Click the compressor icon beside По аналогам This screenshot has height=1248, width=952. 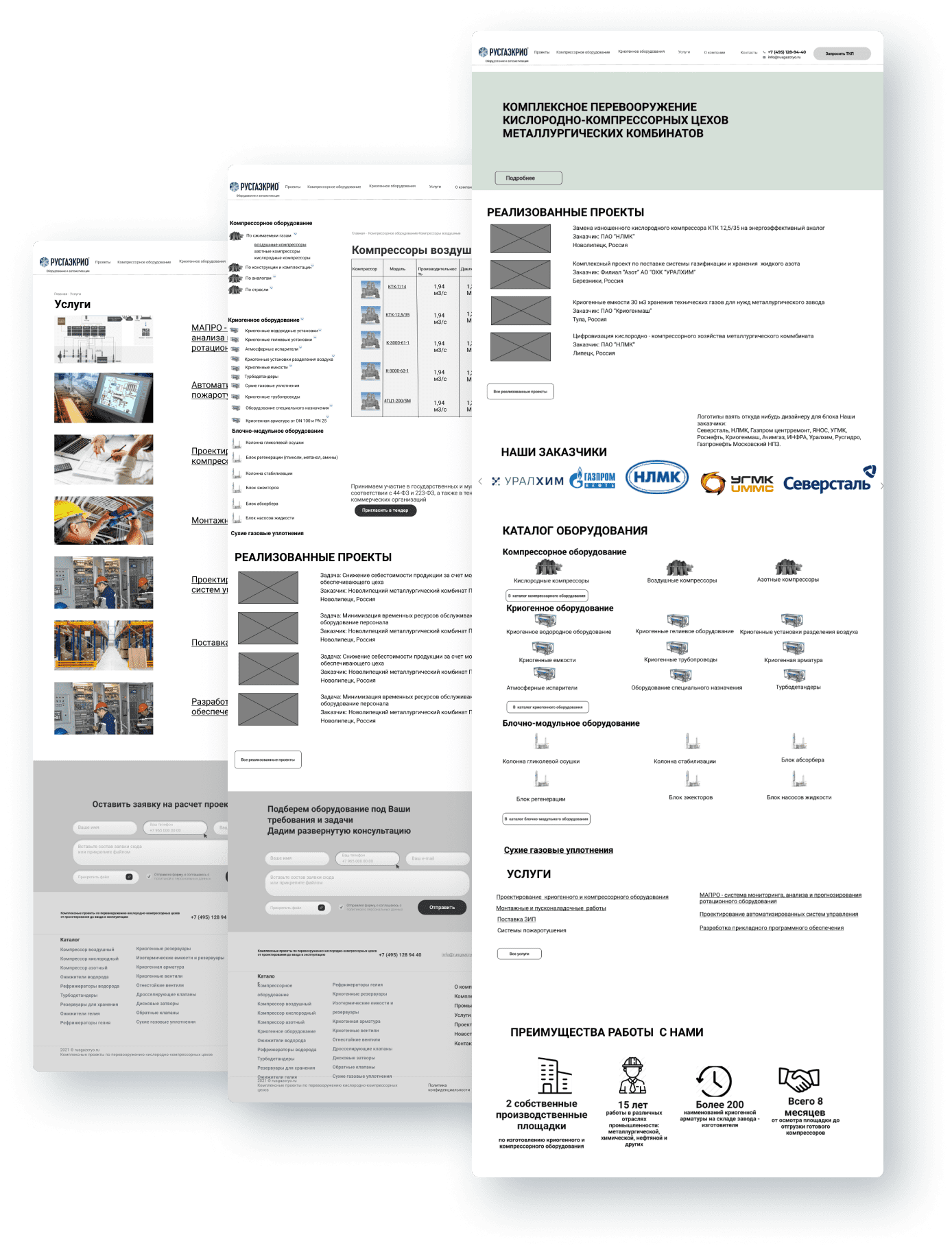(235, 278)
